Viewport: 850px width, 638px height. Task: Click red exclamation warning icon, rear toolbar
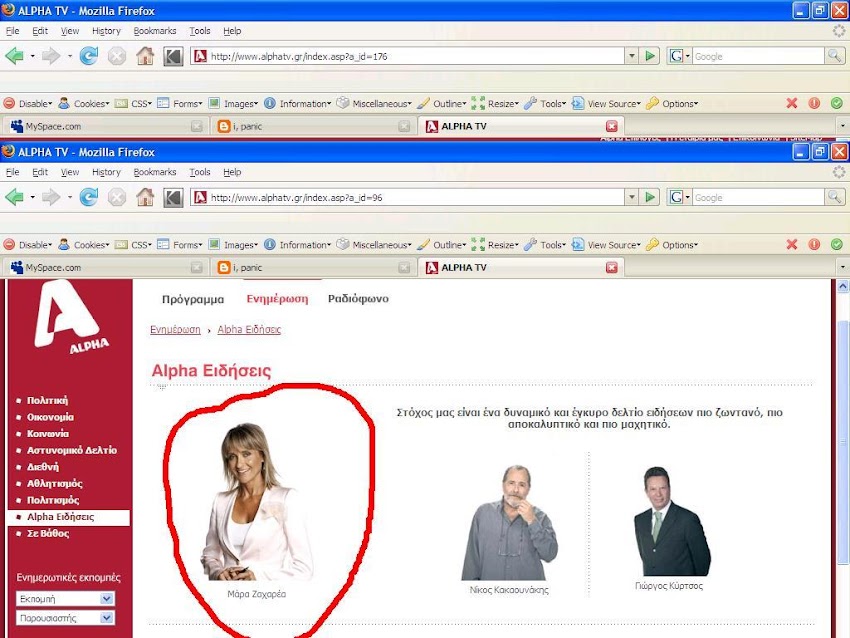pyautogui.click(x=814, y=103)
